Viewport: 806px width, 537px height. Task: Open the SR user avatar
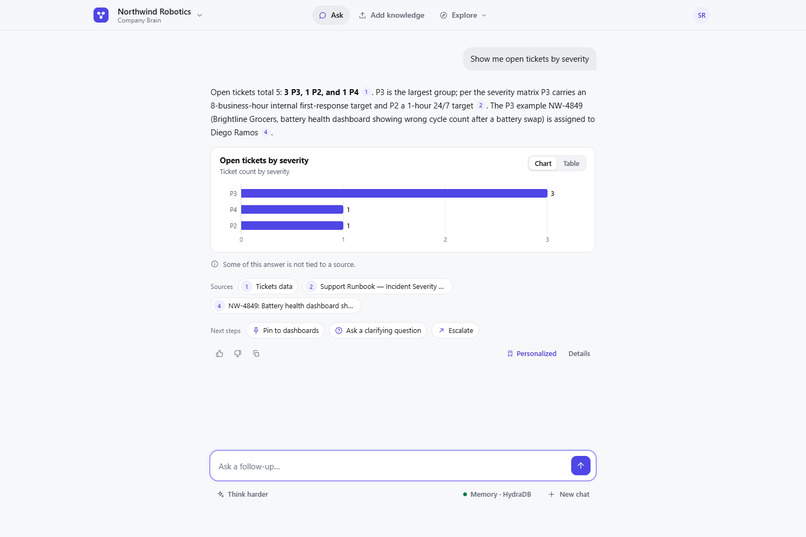coord(701,15)
